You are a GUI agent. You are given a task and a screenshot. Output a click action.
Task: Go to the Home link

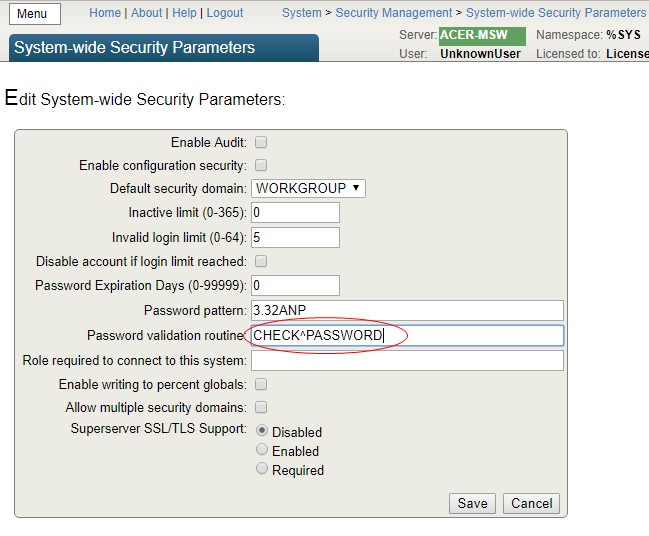[x=104, y=13]
